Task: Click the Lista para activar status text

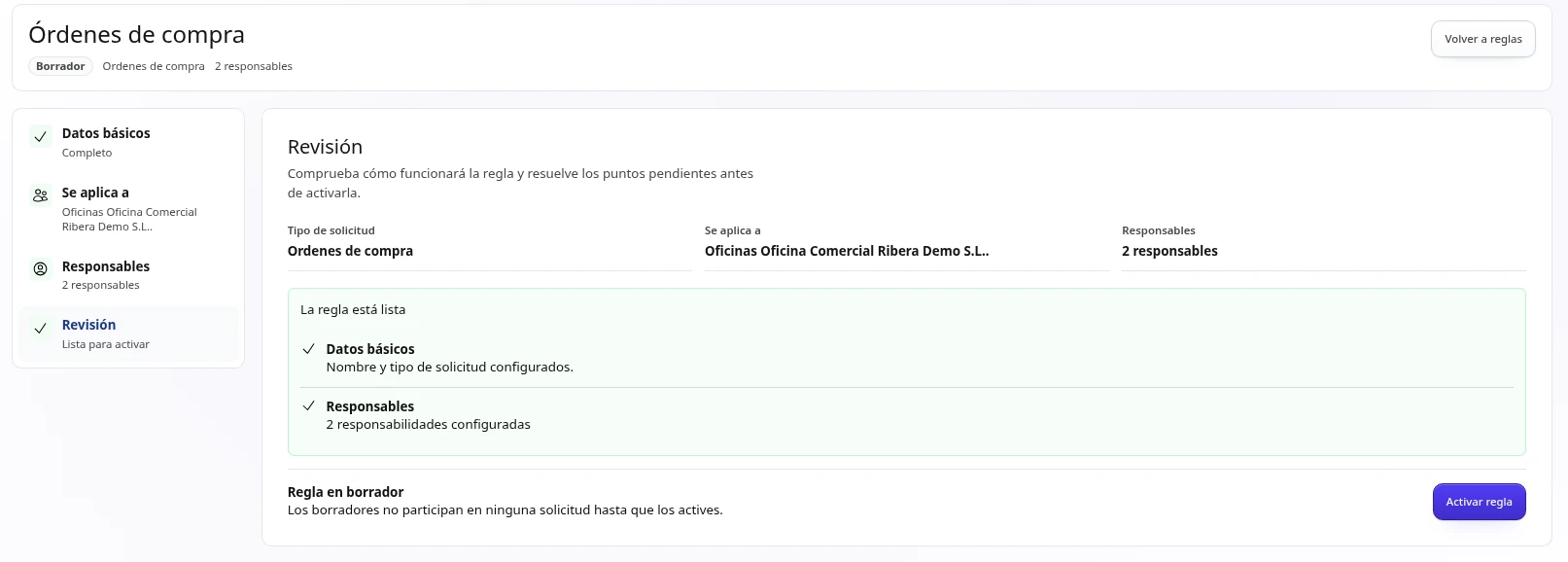Action: coord(106,344)
